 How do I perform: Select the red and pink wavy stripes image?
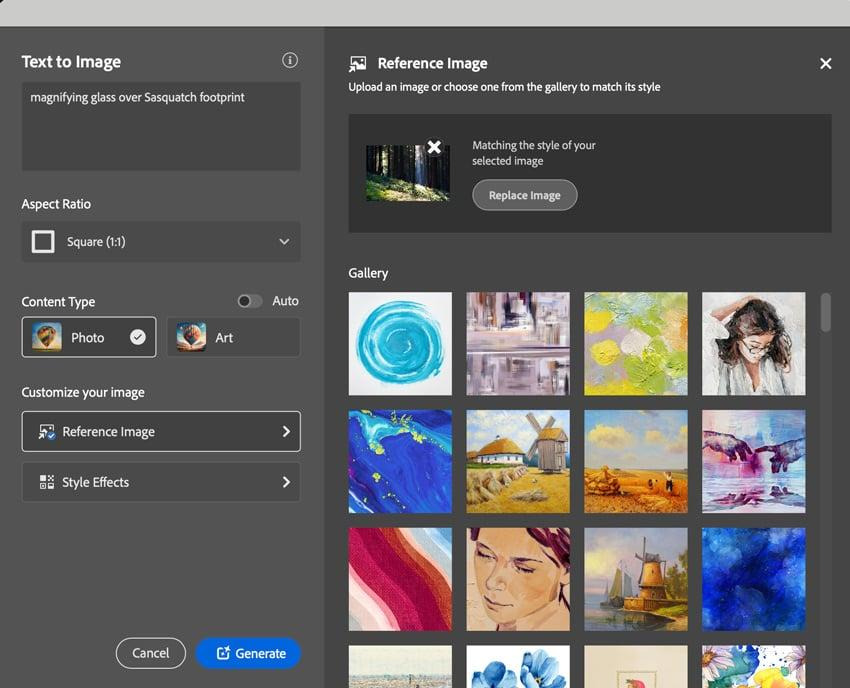(x=400, y=579)
